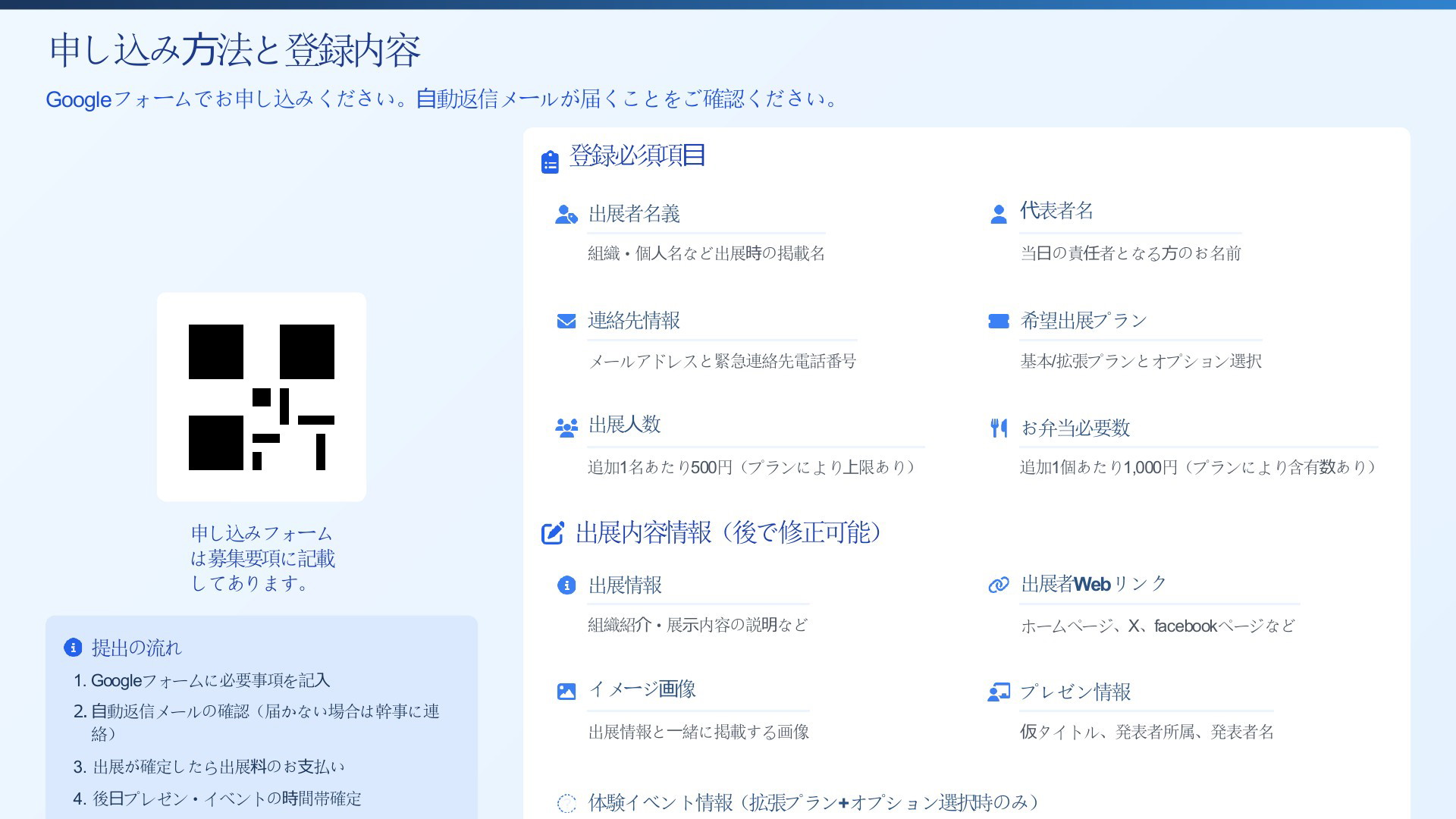
Task: Click the caption 申し込みフォームは募集要項に記載
Action: pyautogui.click(x=262, y=559)
